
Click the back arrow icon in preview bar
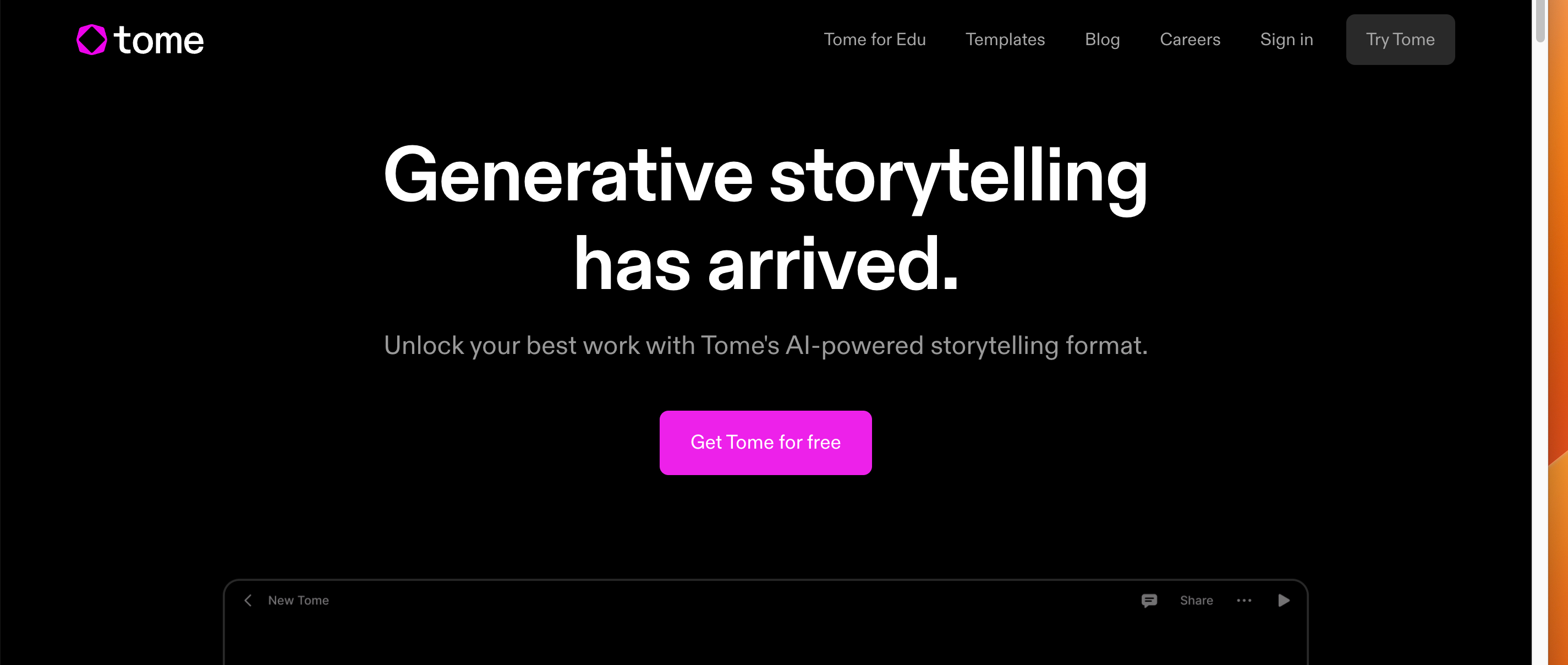click(249, 600)
